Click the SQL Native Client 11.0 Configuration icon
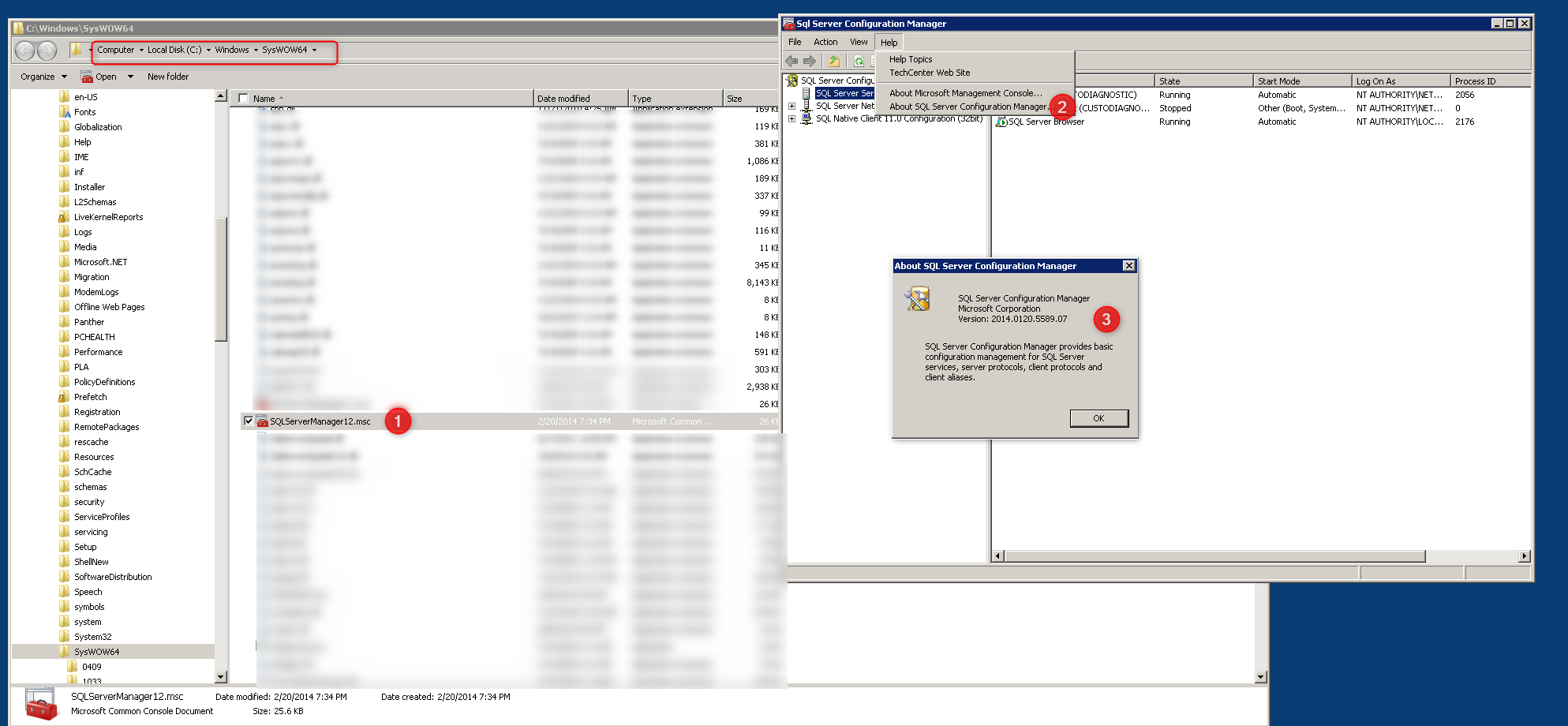Image resolution: width=1568 pixels, height=726 pixels. tap(806, 118)
